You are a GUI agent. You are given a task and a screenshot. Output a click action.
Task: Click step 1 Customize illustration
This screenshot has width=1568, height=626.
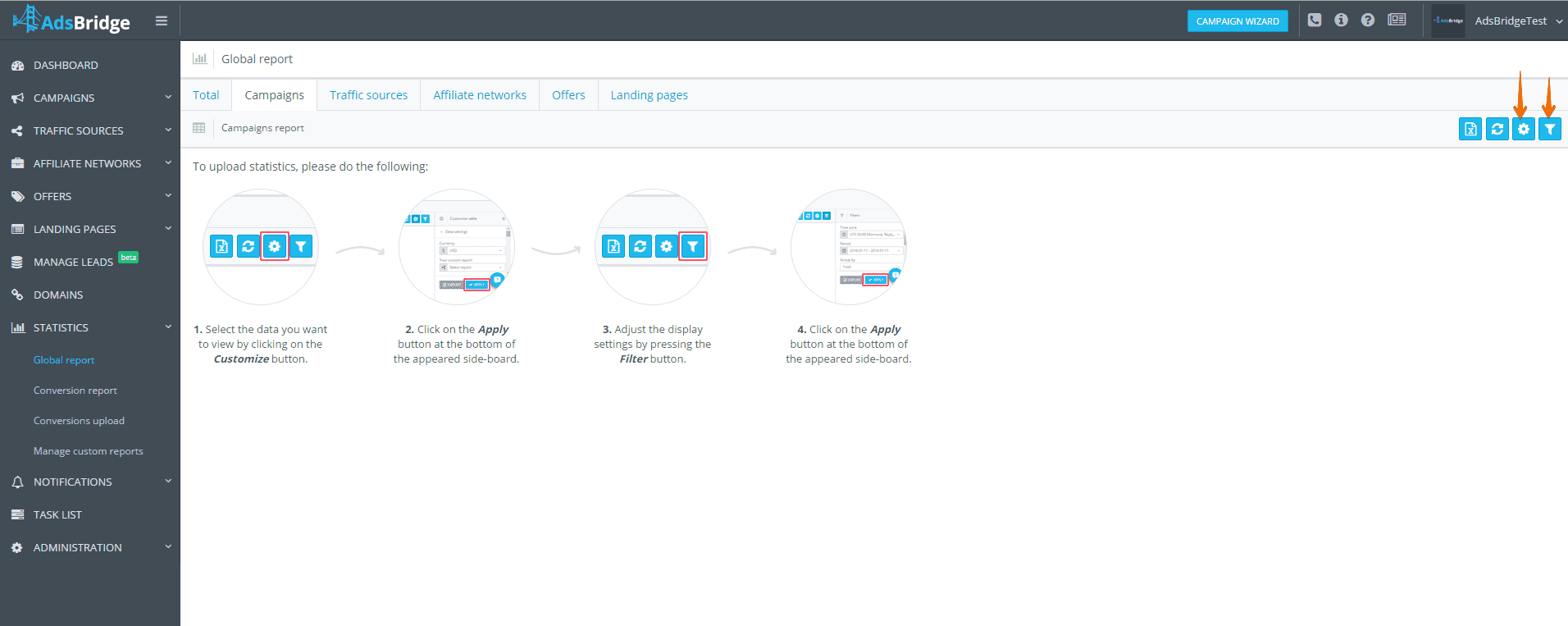pyautogui.click(x=261, y=247)
